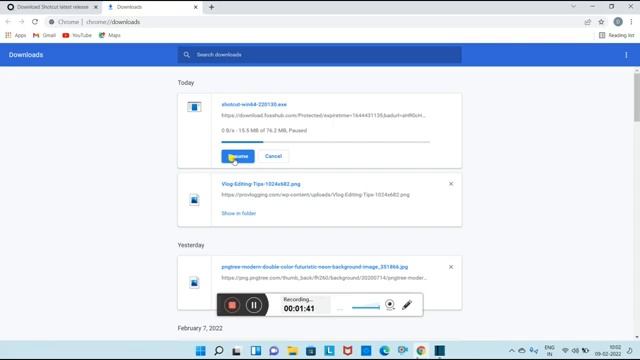Open Task View on taskbar
The width and height of the screenshot is (640, 360).
coord(237,351)
